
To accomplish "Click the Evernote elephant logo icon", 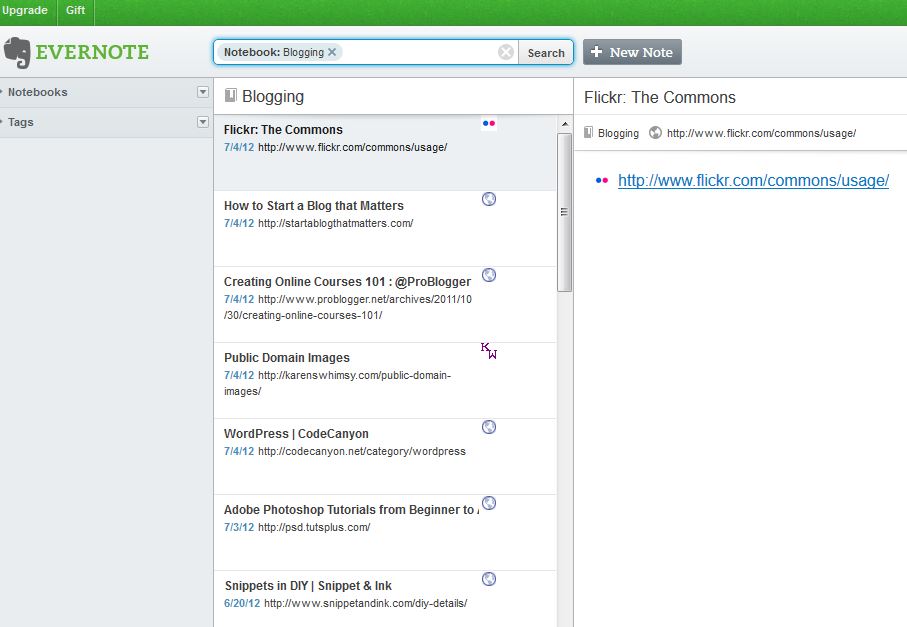I will pos(17,53).
